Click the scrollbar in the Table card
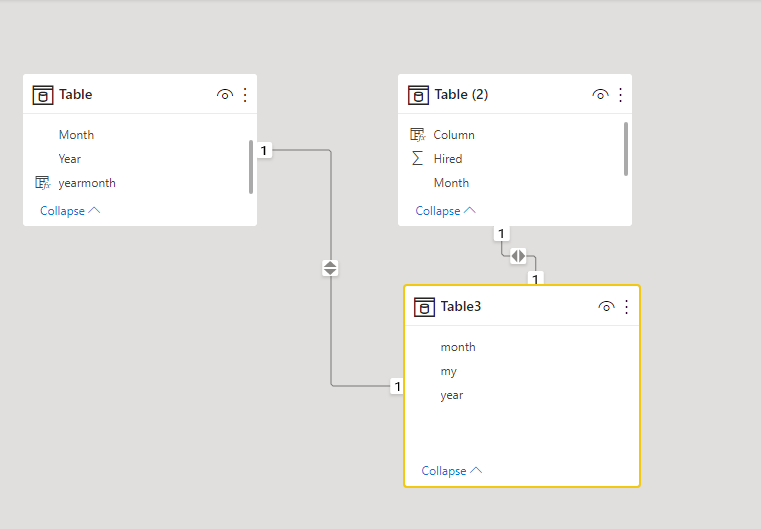Viewport: 761px width, 529px height. 251,167
